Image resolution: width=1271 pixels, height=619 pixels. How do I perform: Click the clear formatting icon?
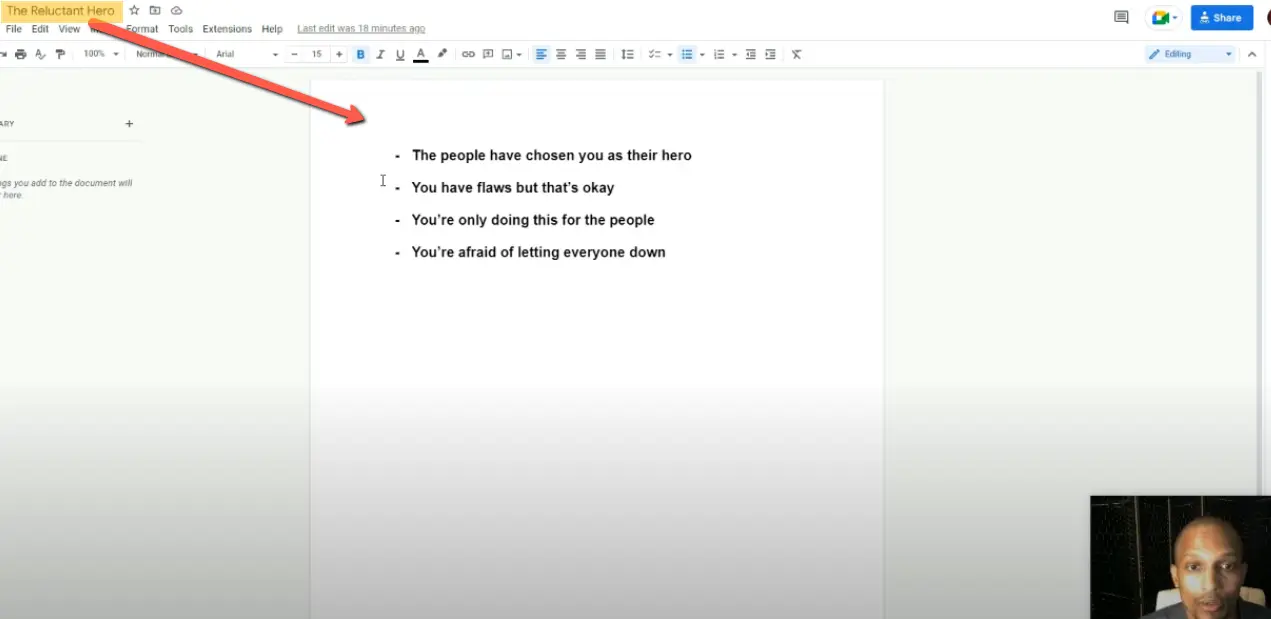click(796, 54)
